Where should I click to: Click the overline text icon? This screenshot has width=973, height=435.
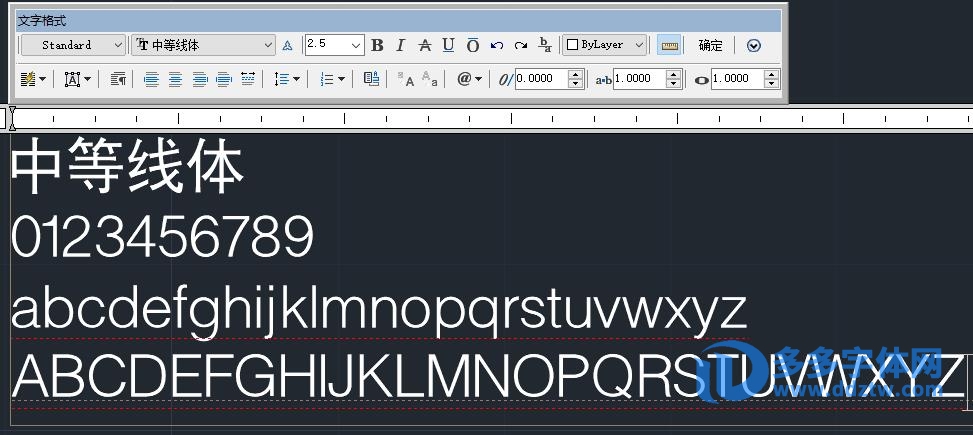tap(473, 45)
